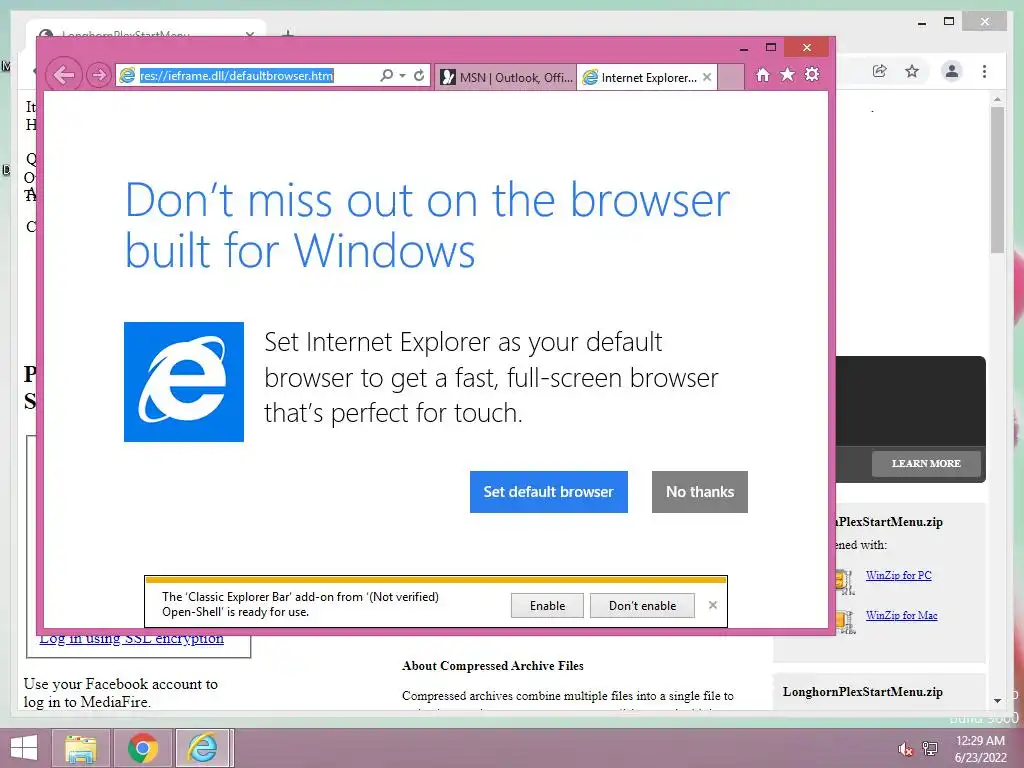This screenshot has height=768, width=1024.
Task: Open Internet Explorer Home page icon
Action: point(763,75)
